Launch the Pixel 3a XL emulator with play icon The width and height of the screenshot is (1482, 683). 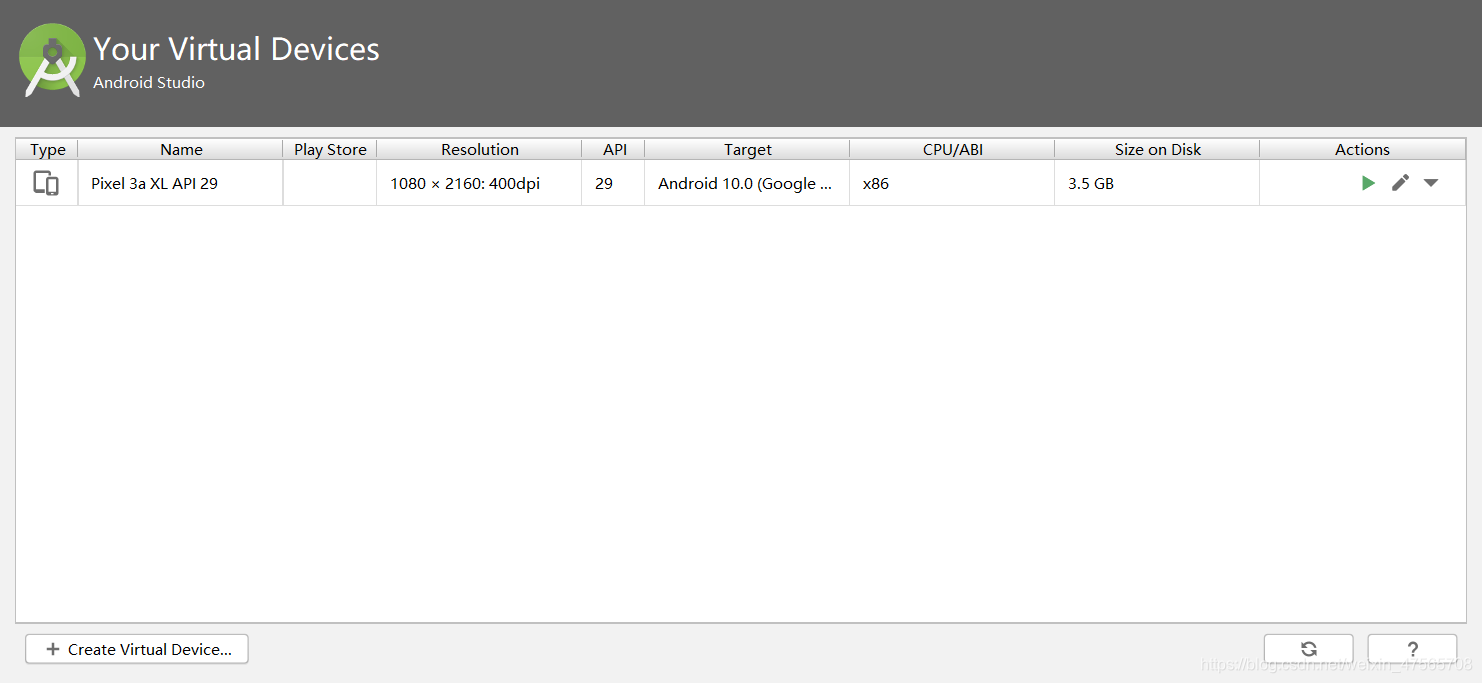(1368, 183)
